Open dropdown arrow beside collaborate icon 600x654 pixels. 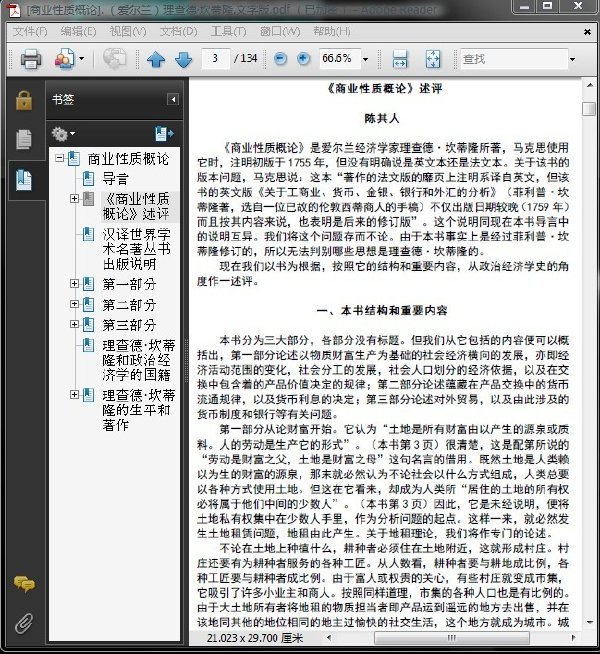(82, 59)
